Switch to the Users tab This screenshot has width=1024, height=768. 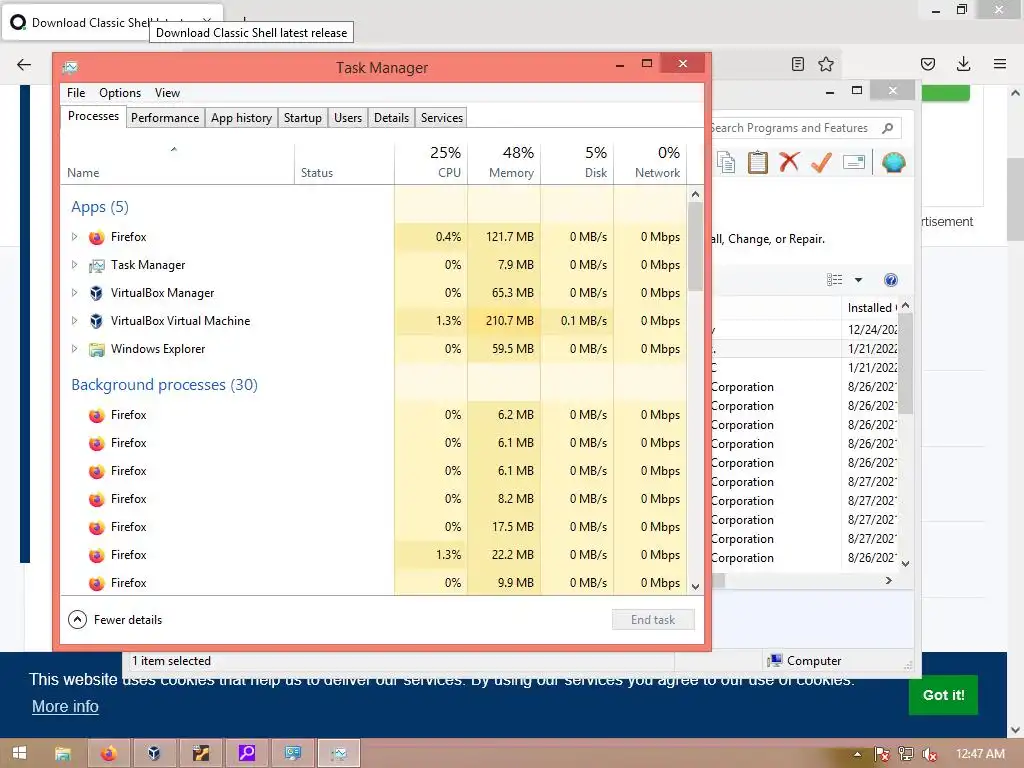(x=347, y=118)
